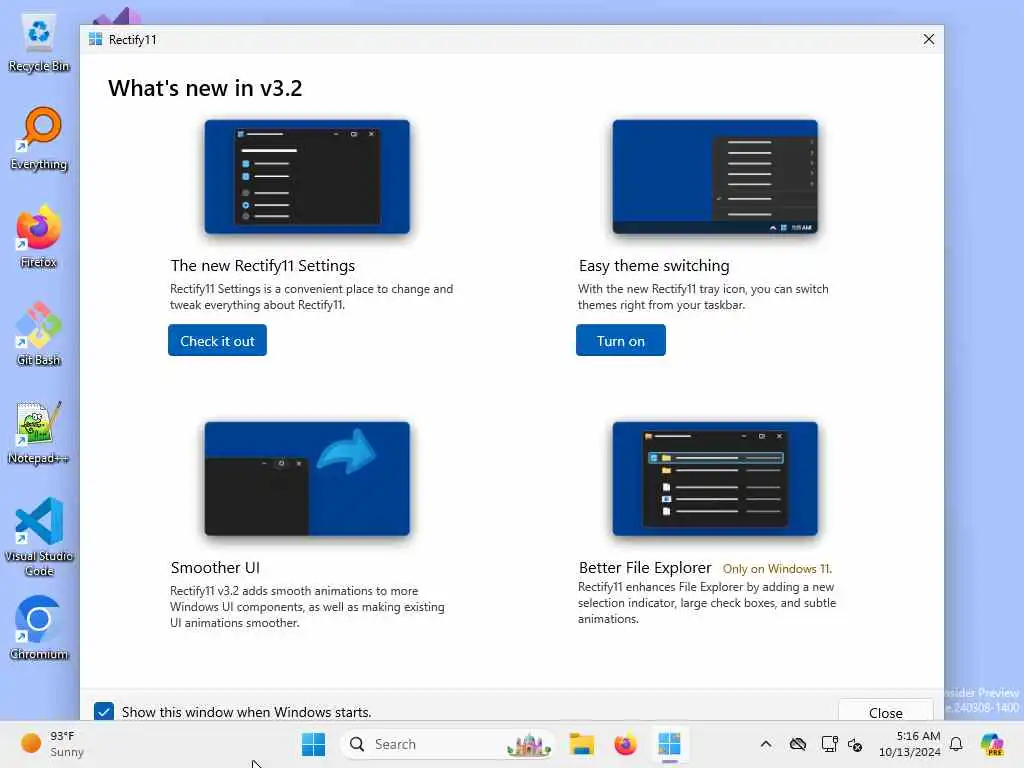
Task: Click the Close button of What's new dialog
Action: coord(886,712)
